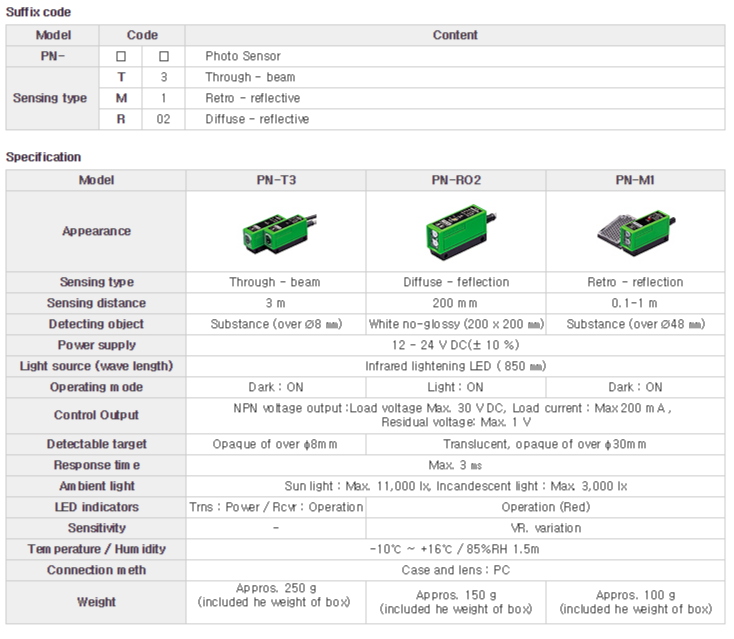
Task: Click the 'Detectable target' row label
Action: point(96,444)
